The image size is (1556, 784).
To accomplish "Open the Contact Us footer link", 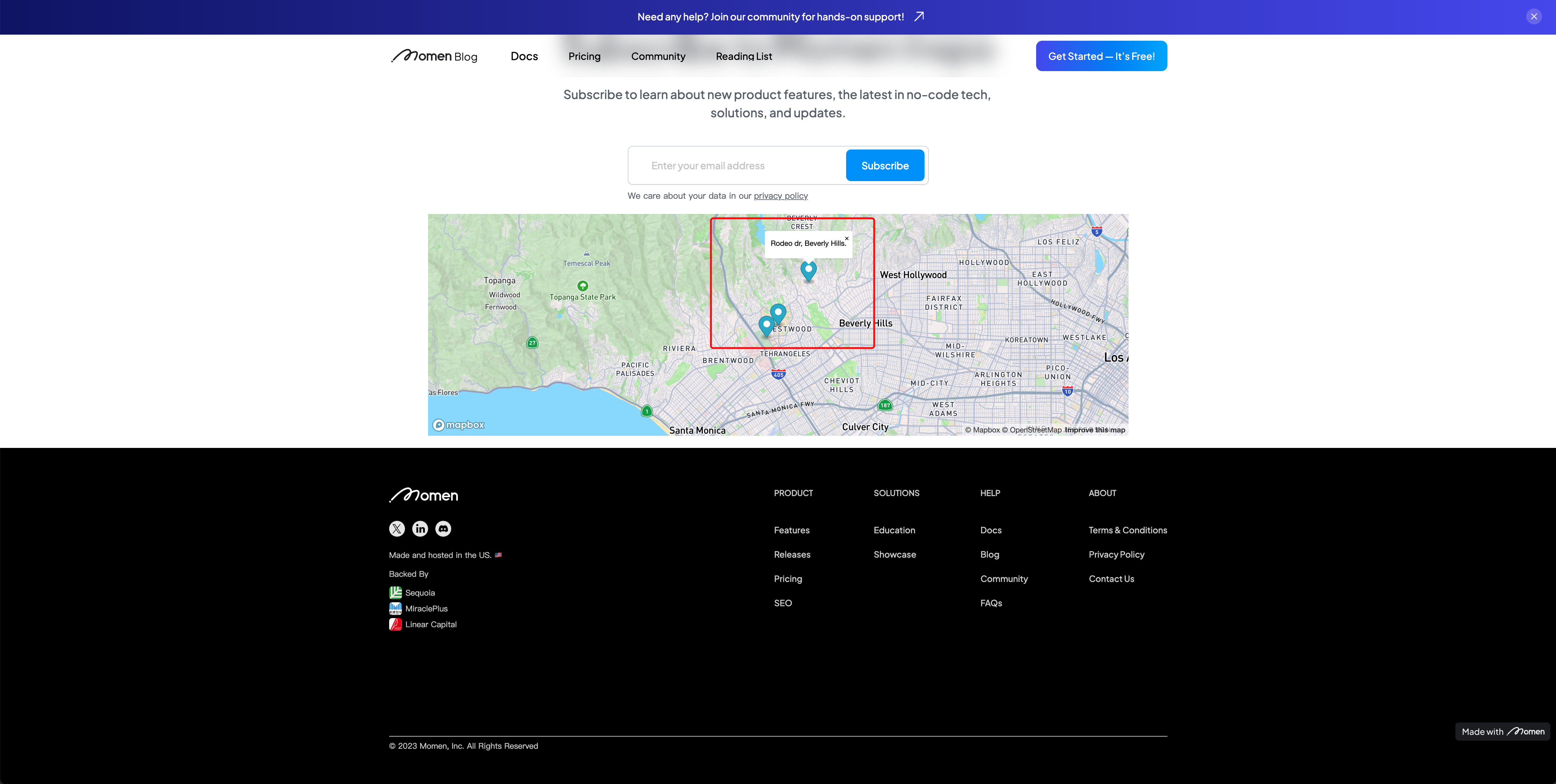I will [1112, 579].
